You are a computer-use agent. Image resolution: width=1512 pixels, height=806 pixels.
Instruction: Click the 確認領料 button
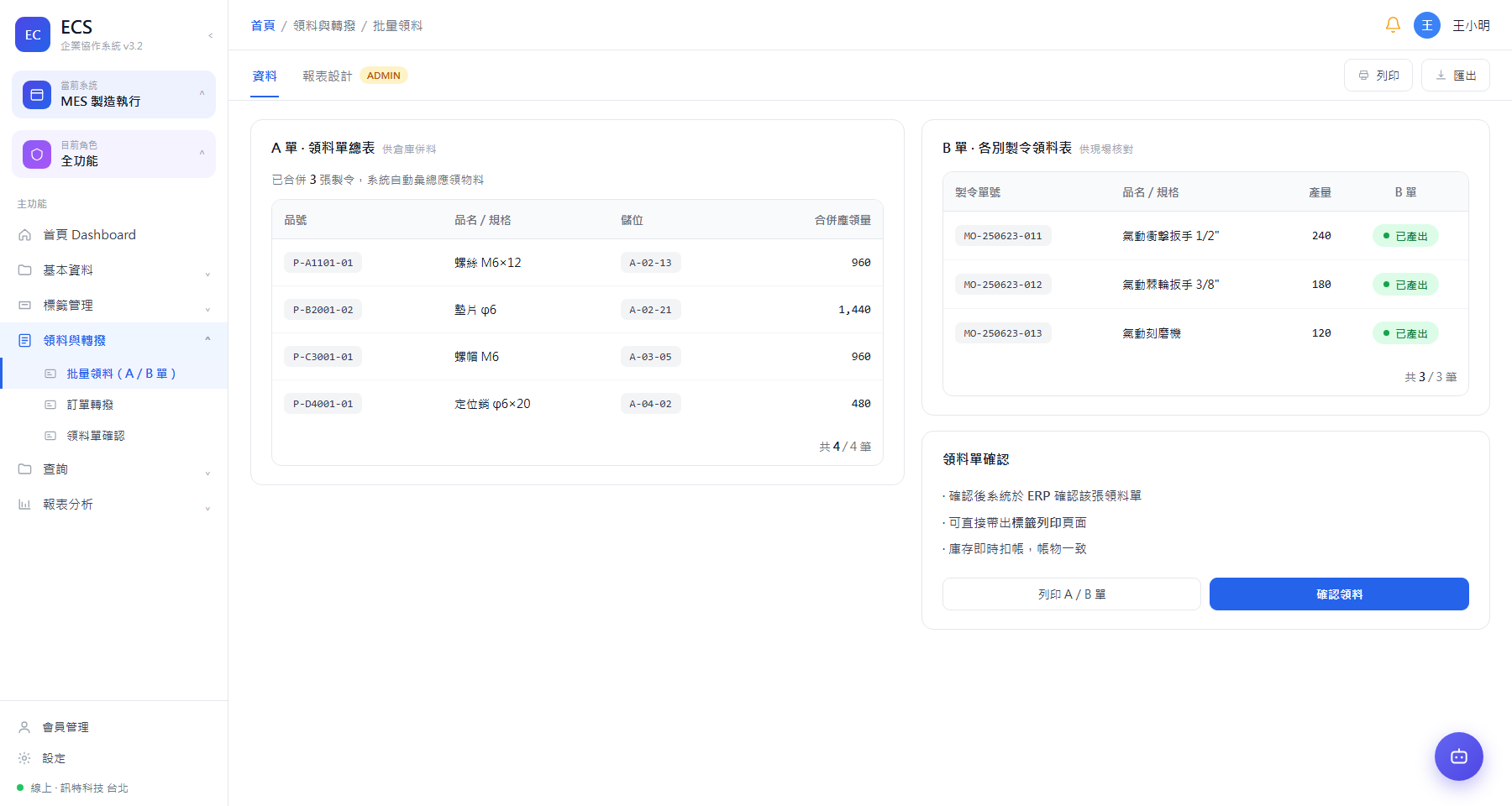[x=1339, y=594]
